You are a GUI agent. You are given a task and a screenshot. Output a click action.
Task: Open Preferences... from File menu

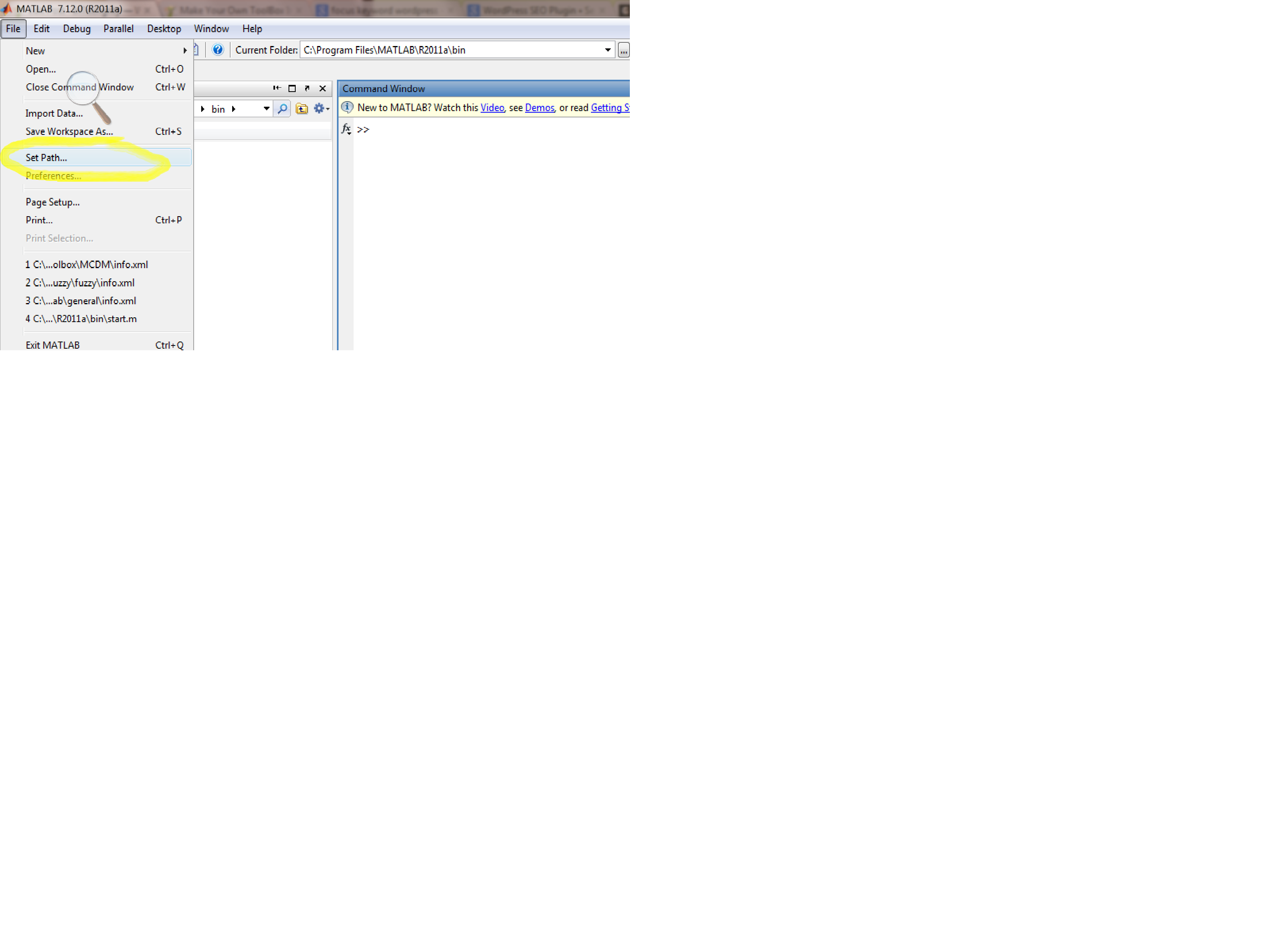107,176
